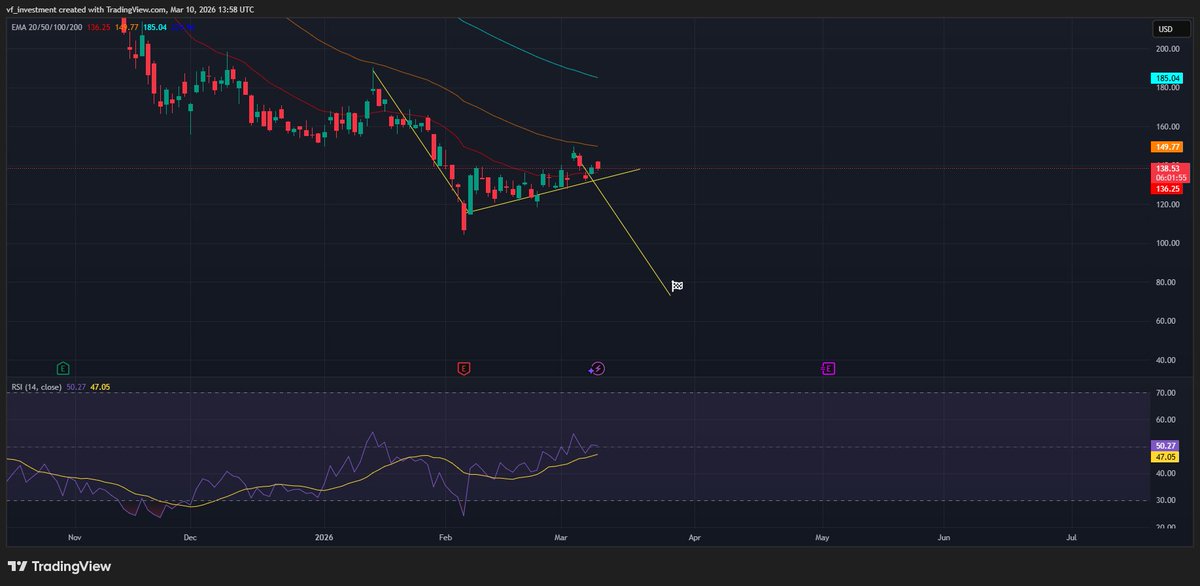This screenshot has width=1200, height=586.
Task: Click the yellow RSI value 47.05 on the scale
Action: pyautogui.click(x=1163, y=455)
